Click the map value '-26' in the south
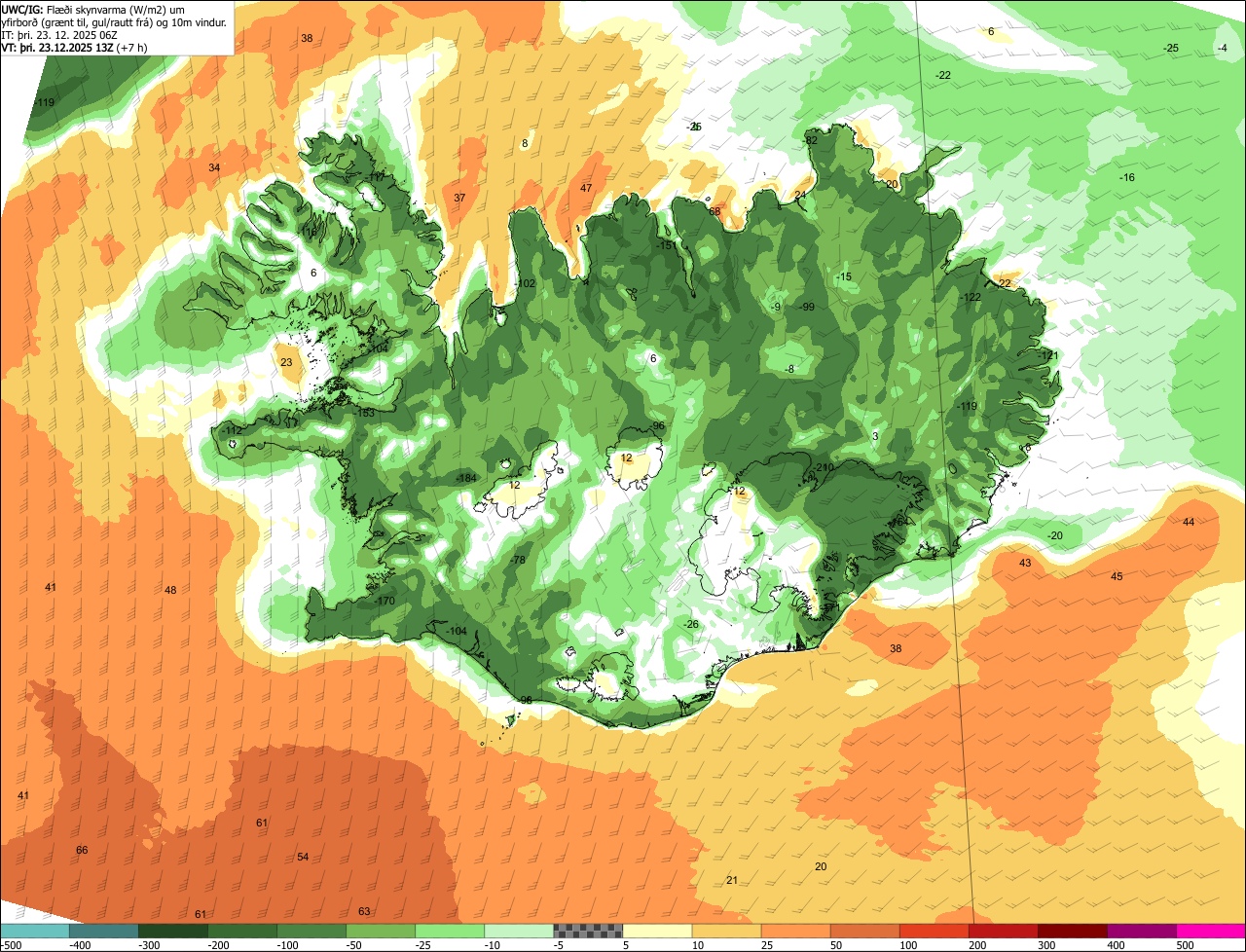 tap(691, 624)
